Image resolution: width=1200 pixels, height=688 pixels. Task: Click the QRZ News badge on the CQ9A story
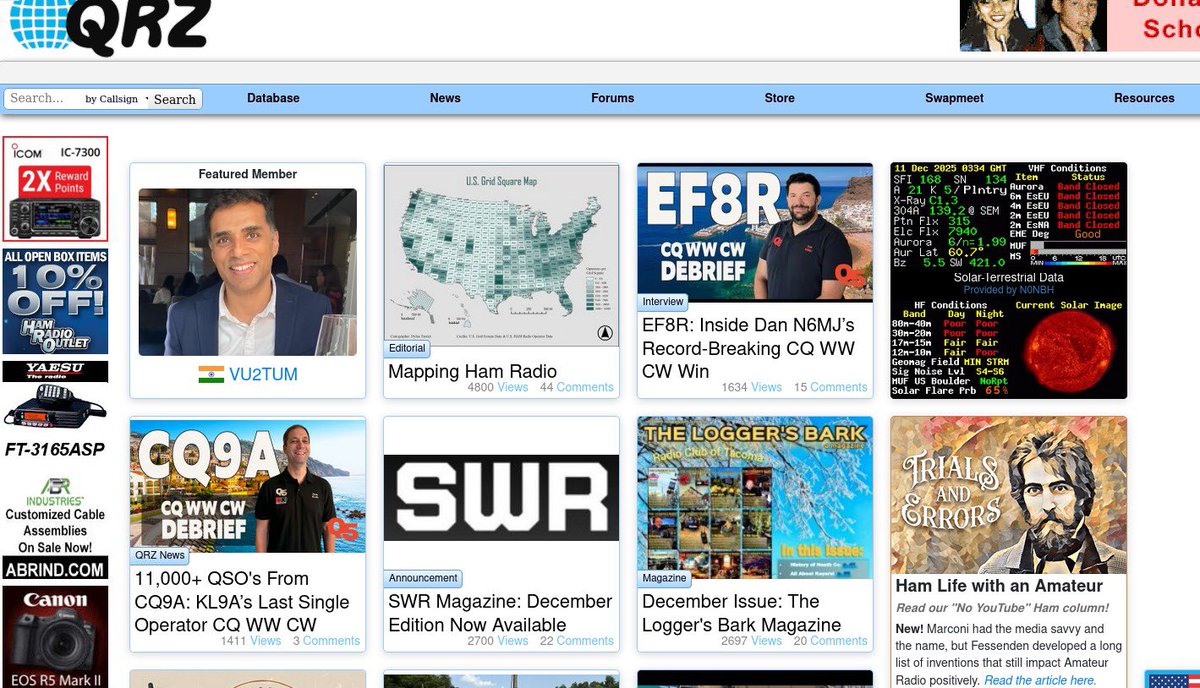[x=158, y=555]
